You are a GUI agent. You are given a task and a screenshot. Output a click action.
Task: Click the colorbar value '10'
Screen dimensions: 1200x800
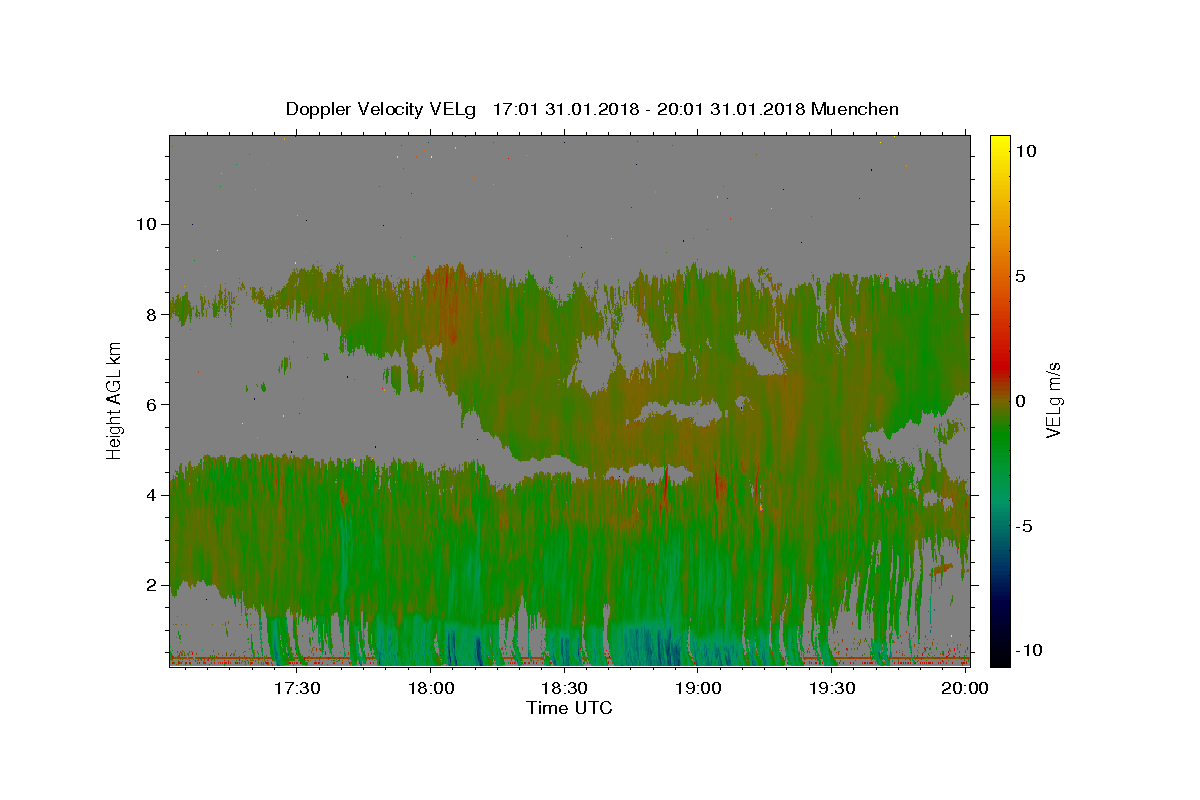tap(1024, 151)
